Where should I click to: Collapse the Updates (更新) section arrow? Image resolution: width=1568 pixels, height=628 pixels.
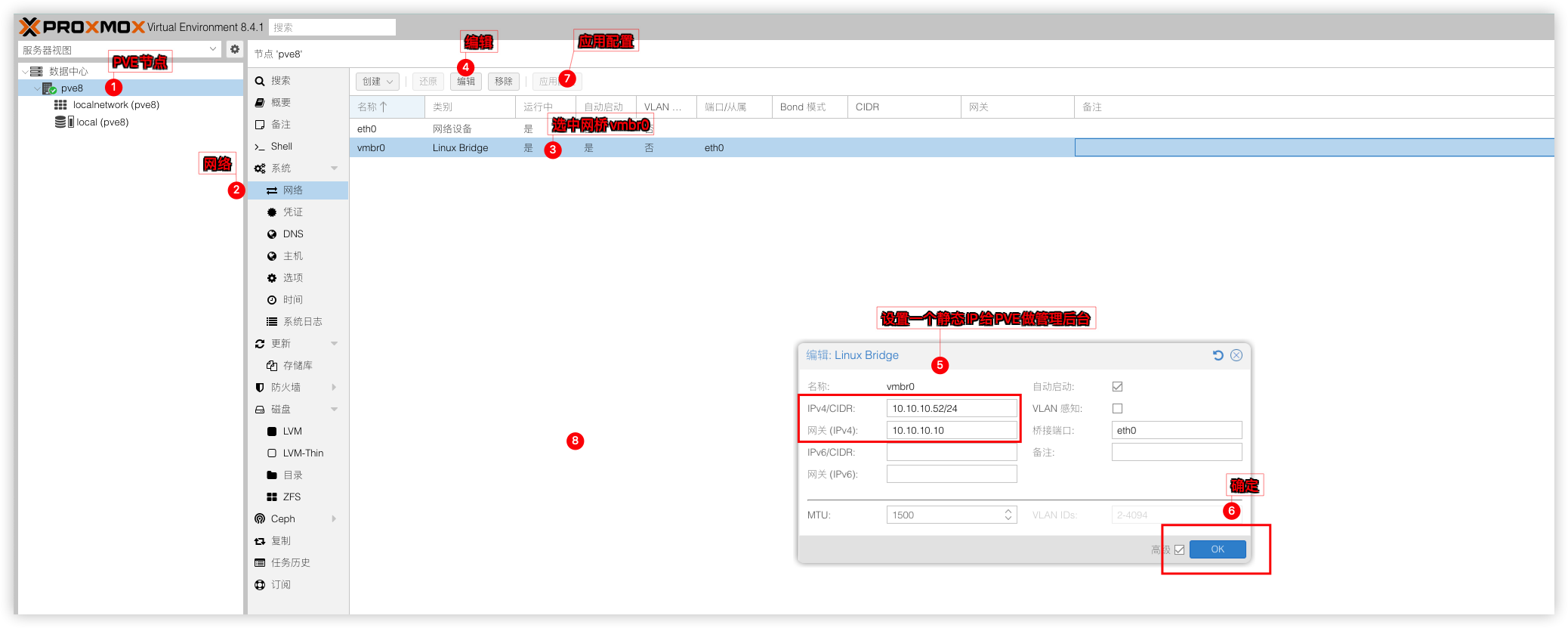(x=334, y=344)
